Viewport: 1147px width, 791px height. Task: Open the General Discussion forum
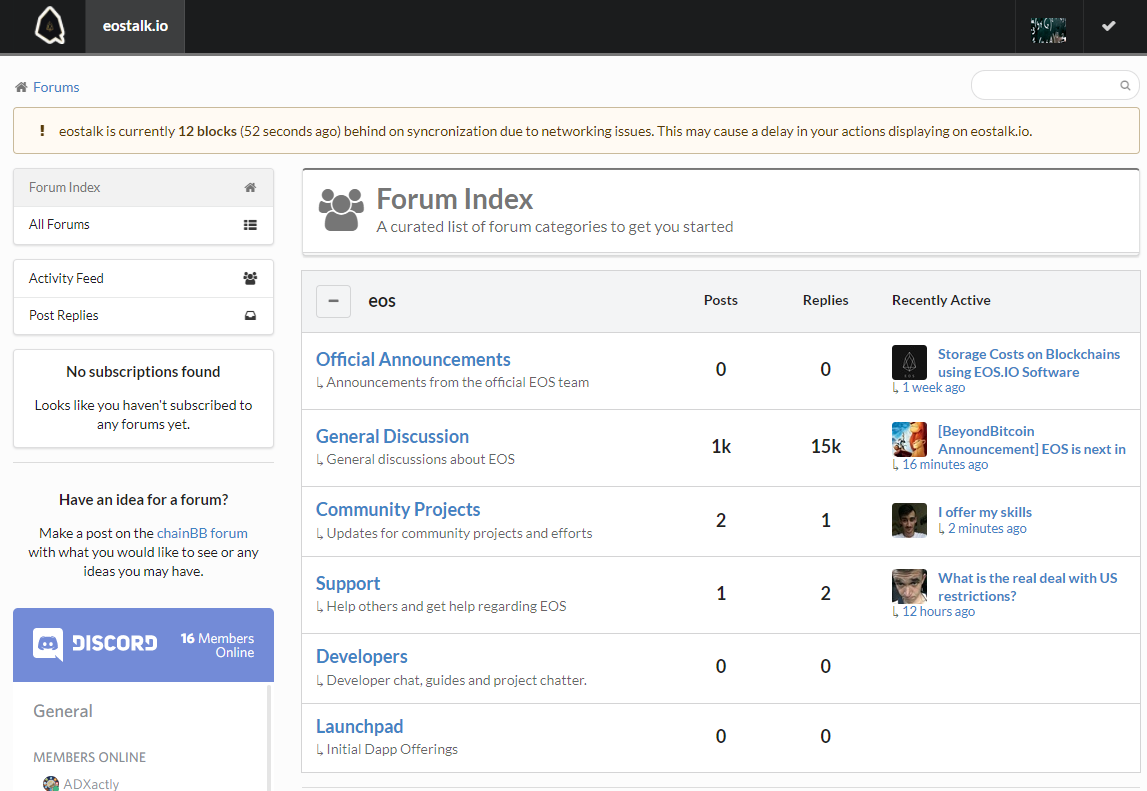393,436
